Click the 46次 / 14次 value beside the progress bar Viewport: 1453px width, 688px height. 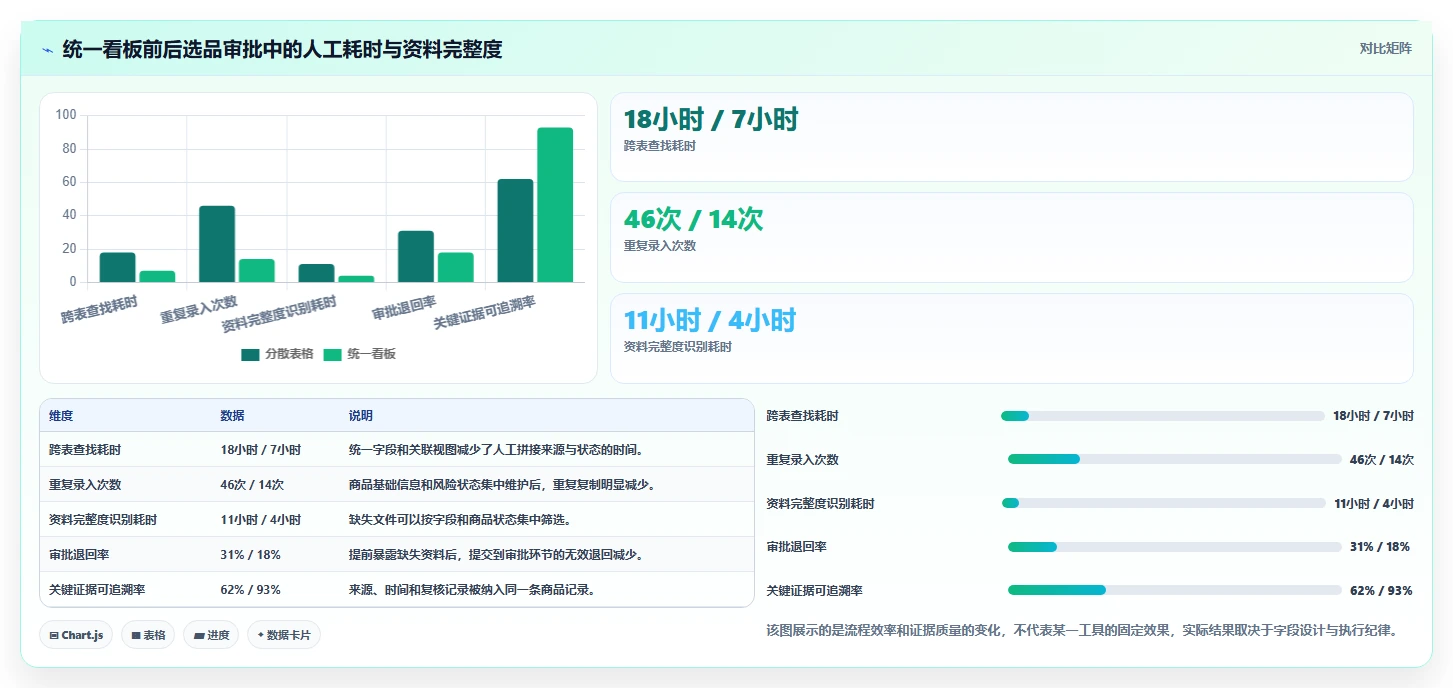(1381, 460)
